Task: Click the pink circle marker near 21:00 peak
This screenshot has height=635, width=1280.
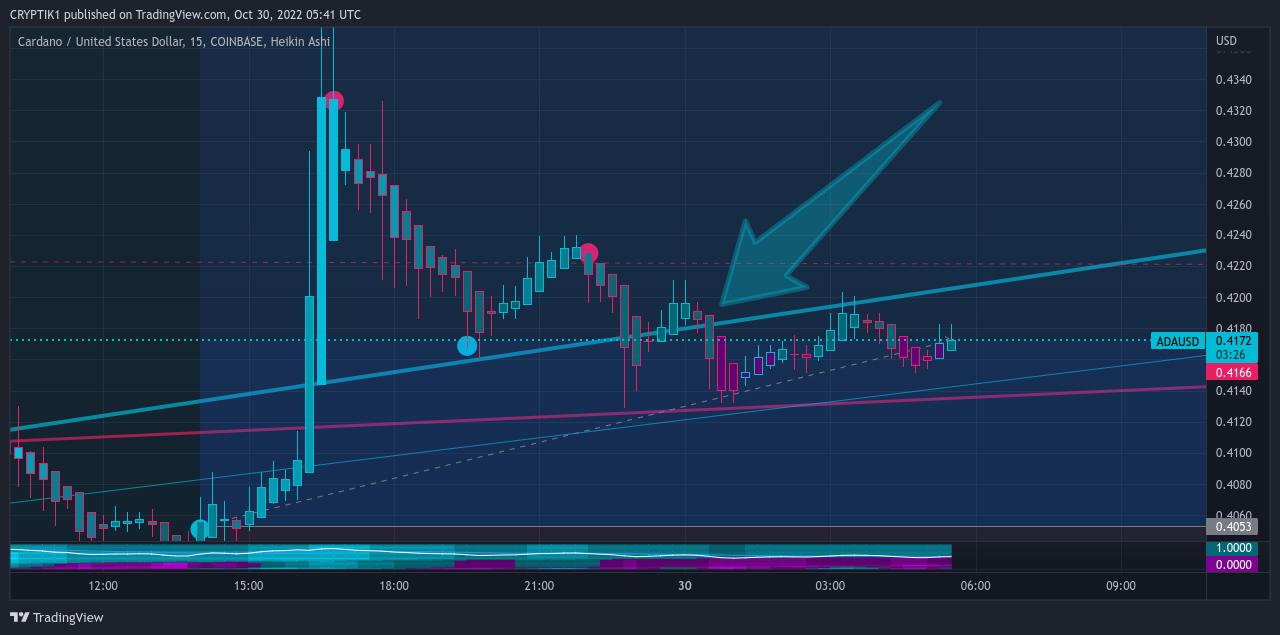Action: pyautogui.click(x=589, y=253)
